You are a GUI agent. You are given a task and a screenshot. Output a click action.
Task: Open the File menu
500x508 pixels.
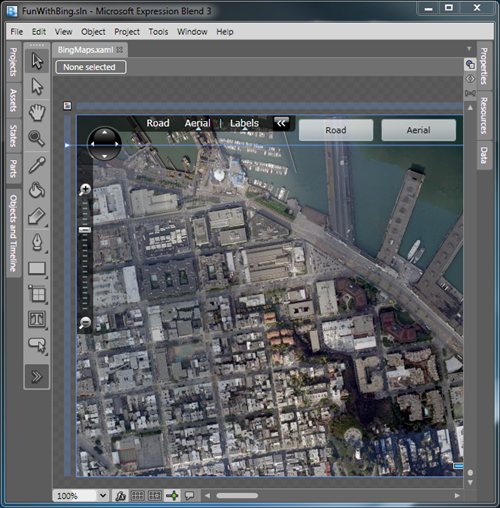(x=17, y=32)
